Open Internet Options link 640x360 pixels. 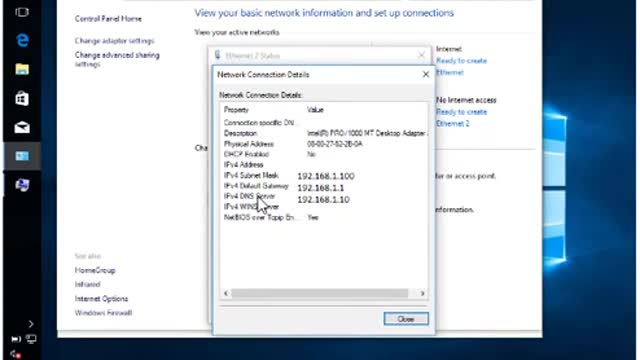[x=101, y=299]
